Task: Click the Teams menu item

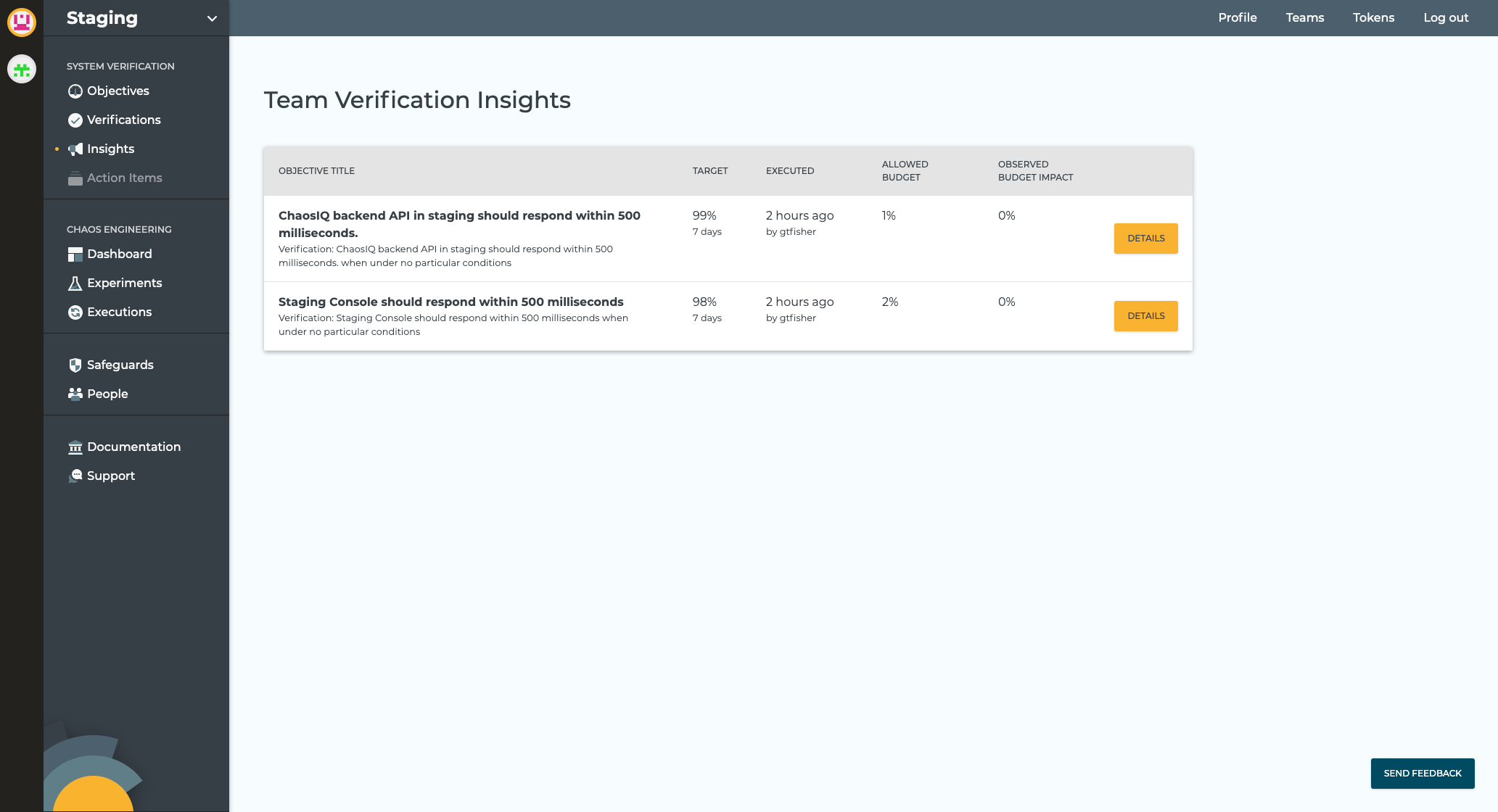Action: pos(1304,17)
